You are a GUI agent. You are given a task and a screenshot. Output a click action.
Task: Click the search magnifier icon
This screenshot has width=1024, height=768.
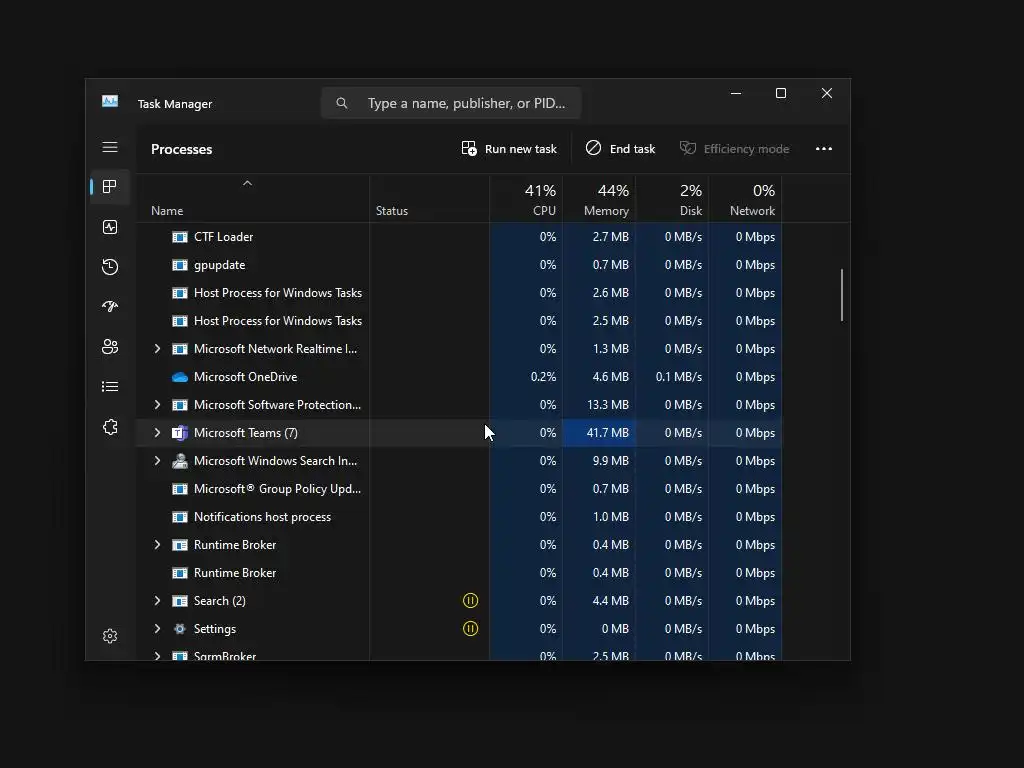[x=342, y=103]
